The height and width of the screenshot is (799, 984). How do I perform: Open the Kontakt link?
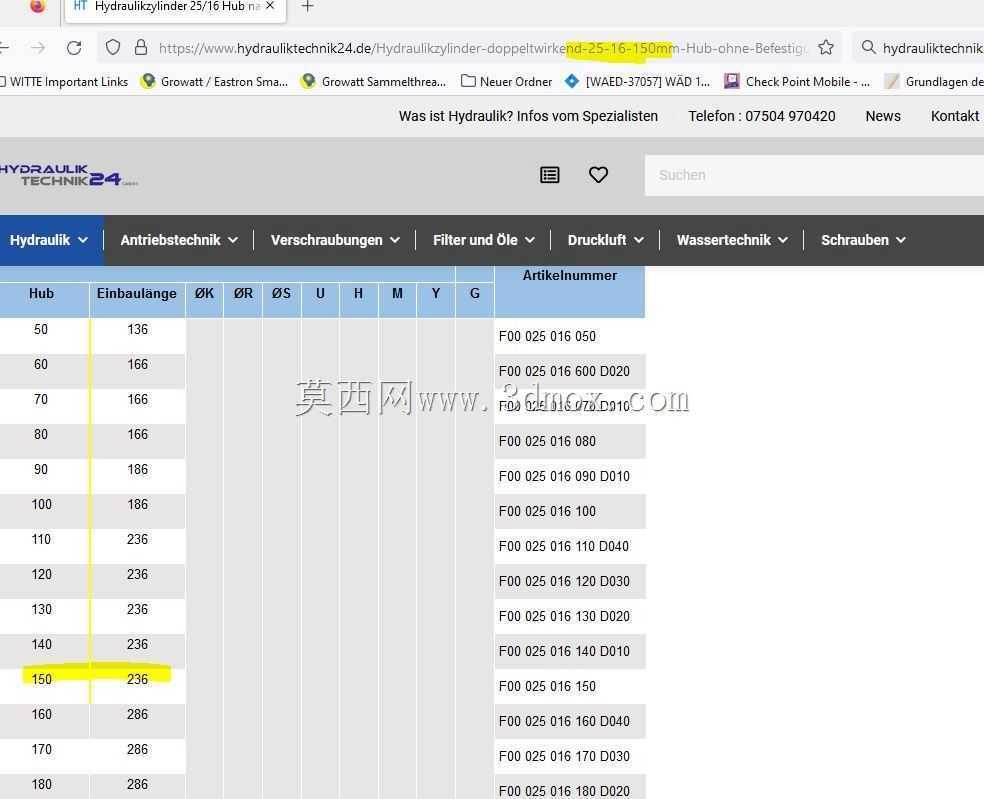(x=955, y=116)
